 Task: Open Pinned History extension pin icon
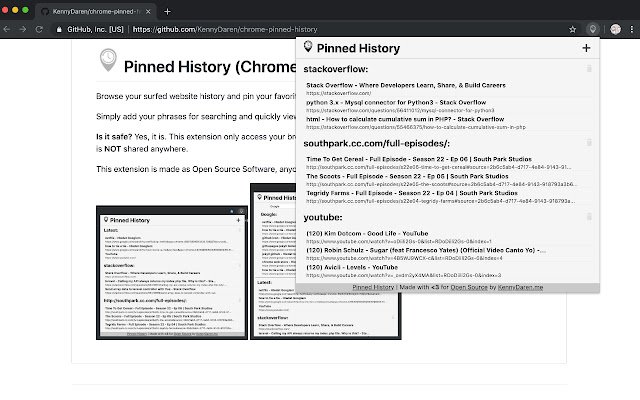pyautogui.click(x=592, y=29)
